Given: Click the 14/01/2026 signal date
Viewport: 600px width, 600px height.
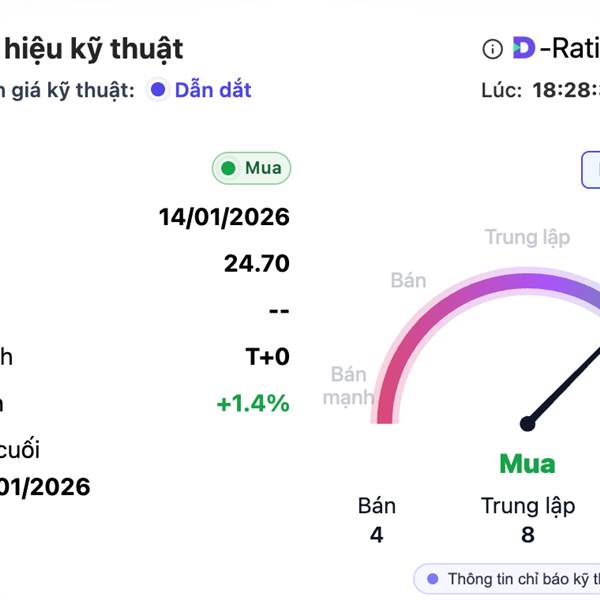Looking at the screenshot, I should [x=224, y=217].
